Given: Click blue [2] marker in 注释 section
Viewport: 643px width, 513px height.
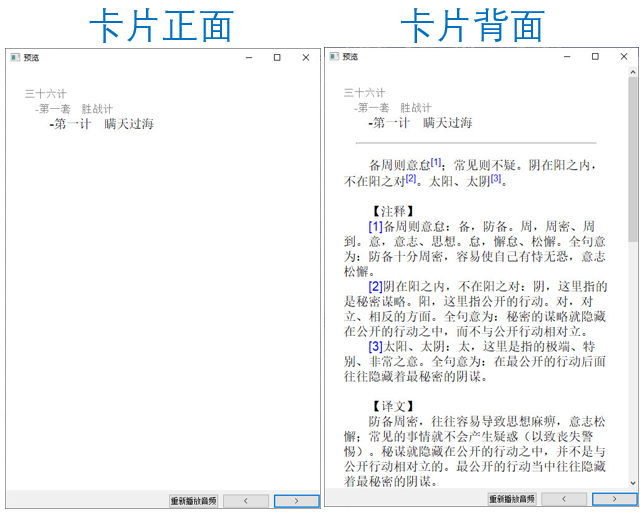Looking at the screenshot, I should (x=375, y=286).
